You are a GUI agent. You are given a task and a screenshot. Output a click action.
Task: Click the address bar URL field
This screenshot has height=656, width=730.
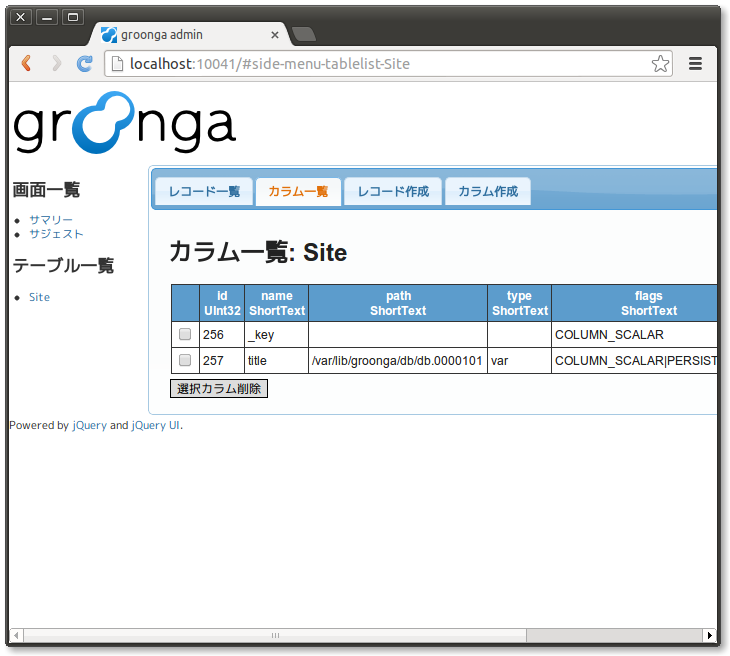380,64
